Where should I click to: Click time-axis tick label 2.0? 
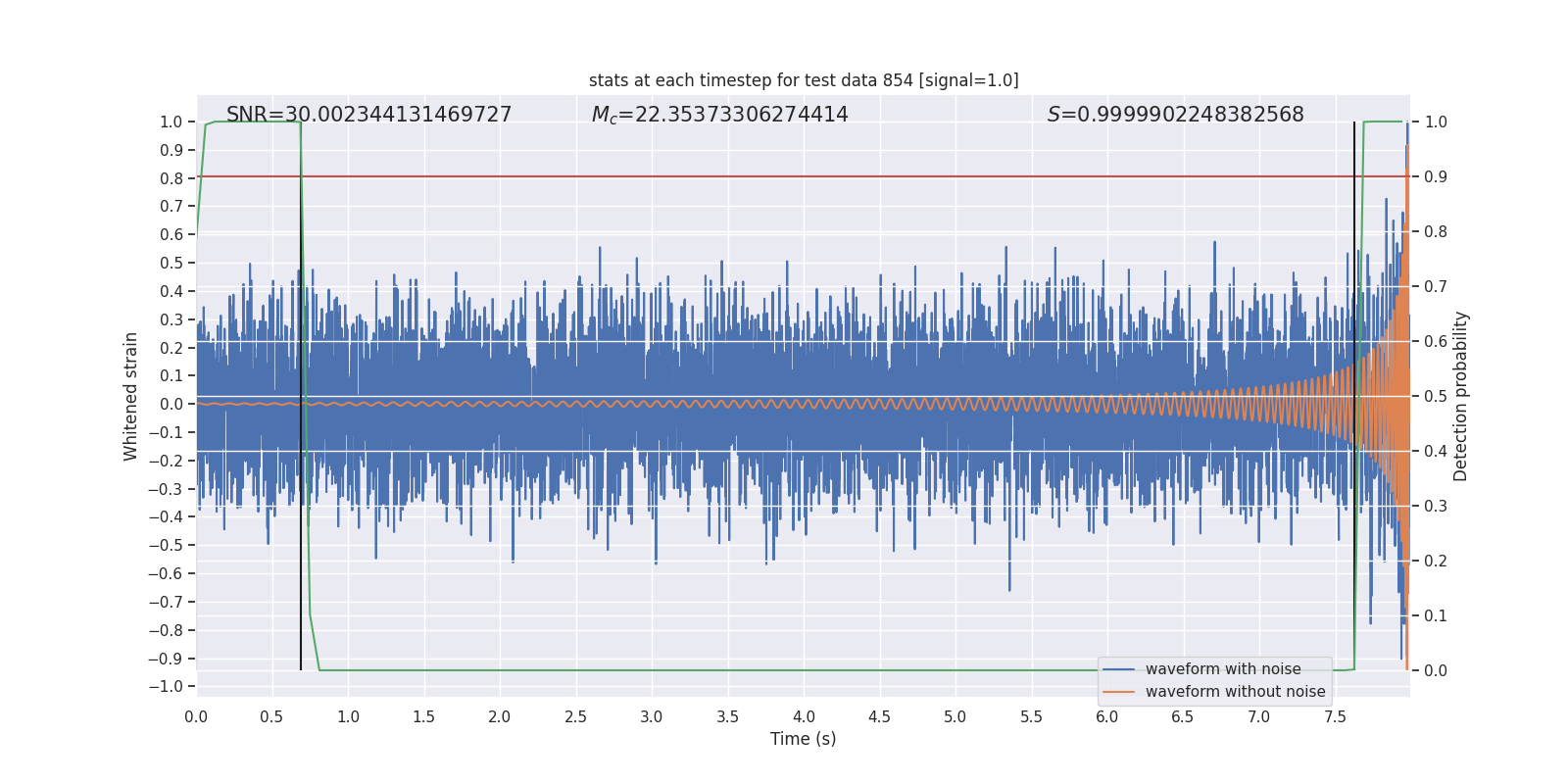[x=500, y=716]
